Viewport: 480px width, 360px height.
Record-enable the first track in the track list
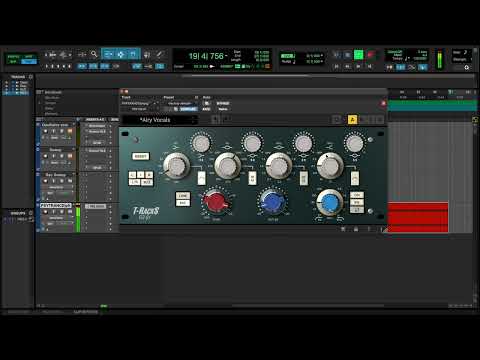(45, 131)
